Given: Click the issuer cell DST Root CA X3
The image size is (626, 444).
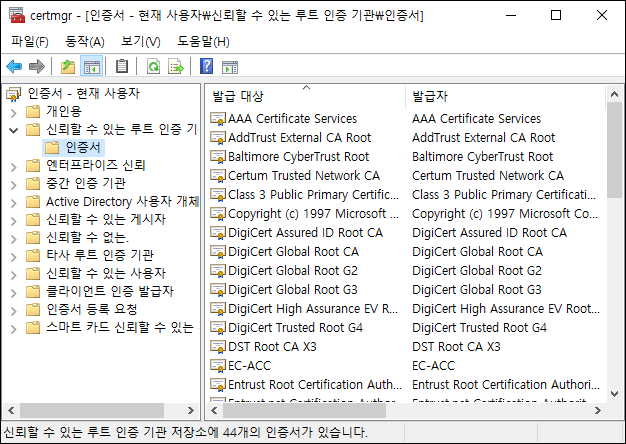Looking at the screenshot, I should click(456, 347).
